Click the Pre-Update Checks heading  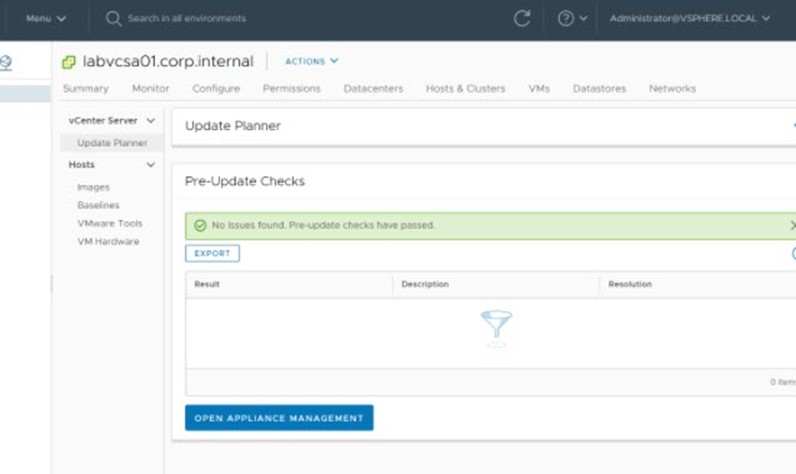[x=245, y=181]
